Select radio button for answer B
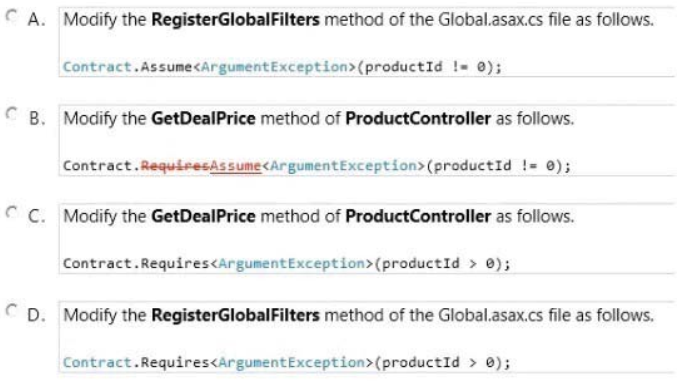Screen dimensions: 685x383 click(12, 114)
